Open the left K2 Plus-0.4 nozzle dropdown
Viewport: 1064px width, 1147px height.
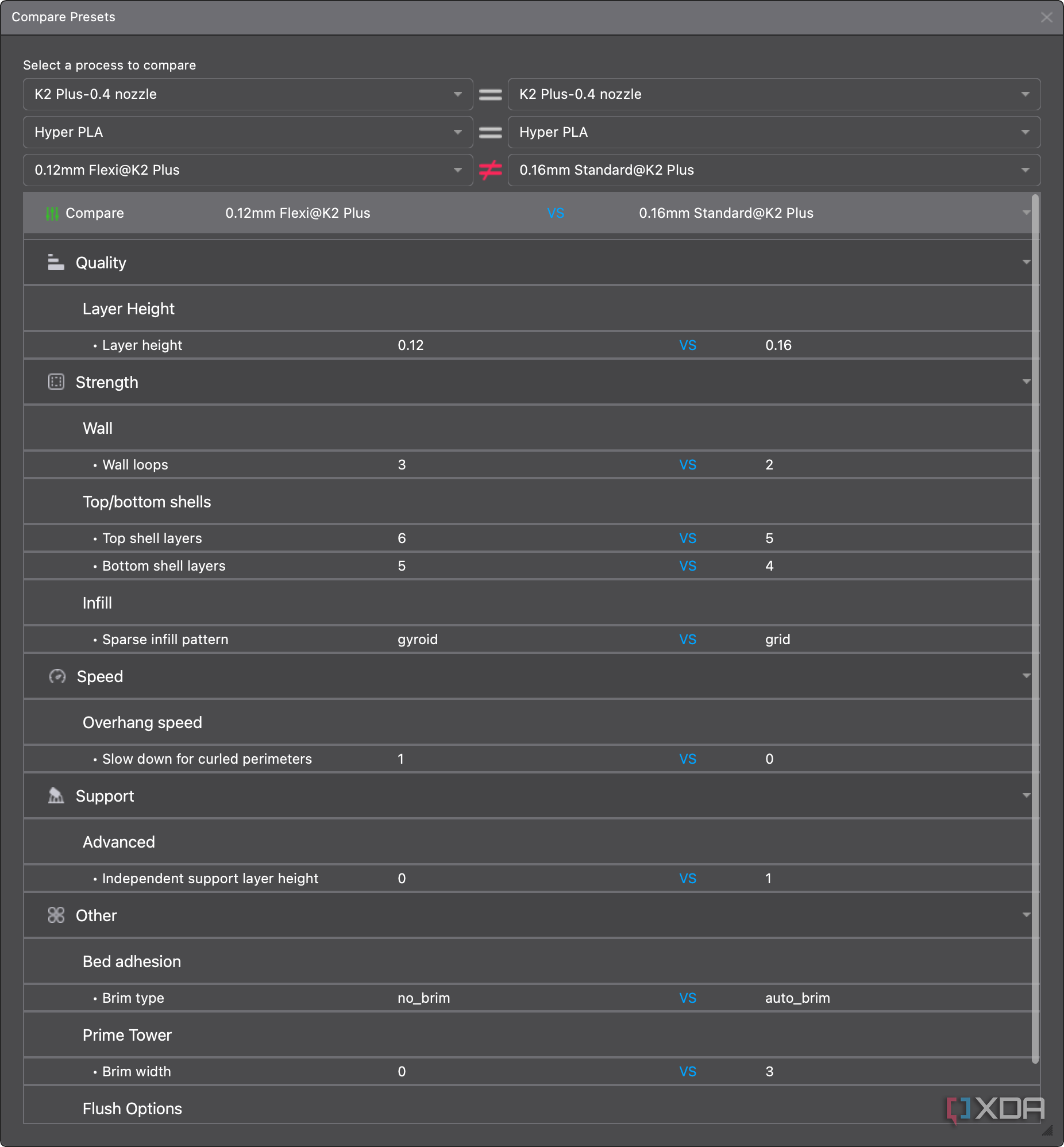pyautogui.click(x=248, y=94)
